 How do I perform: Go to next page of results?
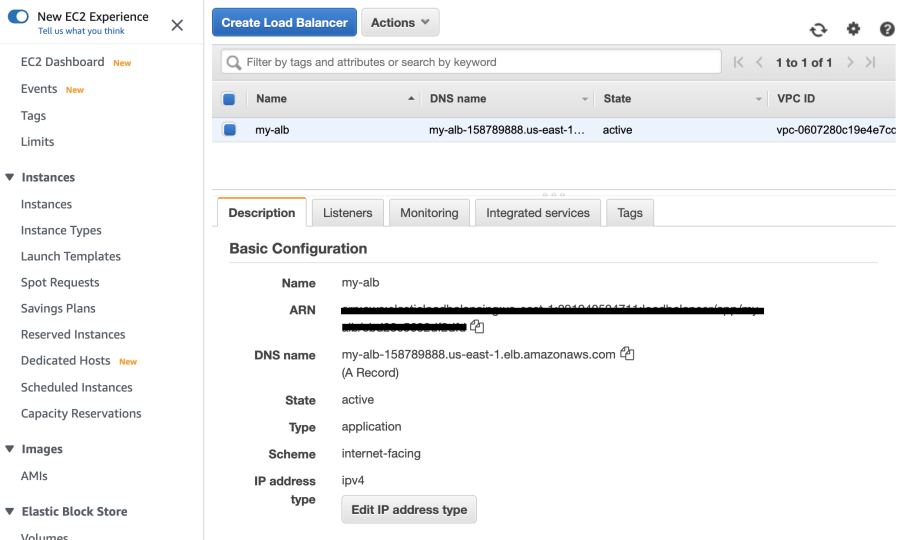pos(850,62)
